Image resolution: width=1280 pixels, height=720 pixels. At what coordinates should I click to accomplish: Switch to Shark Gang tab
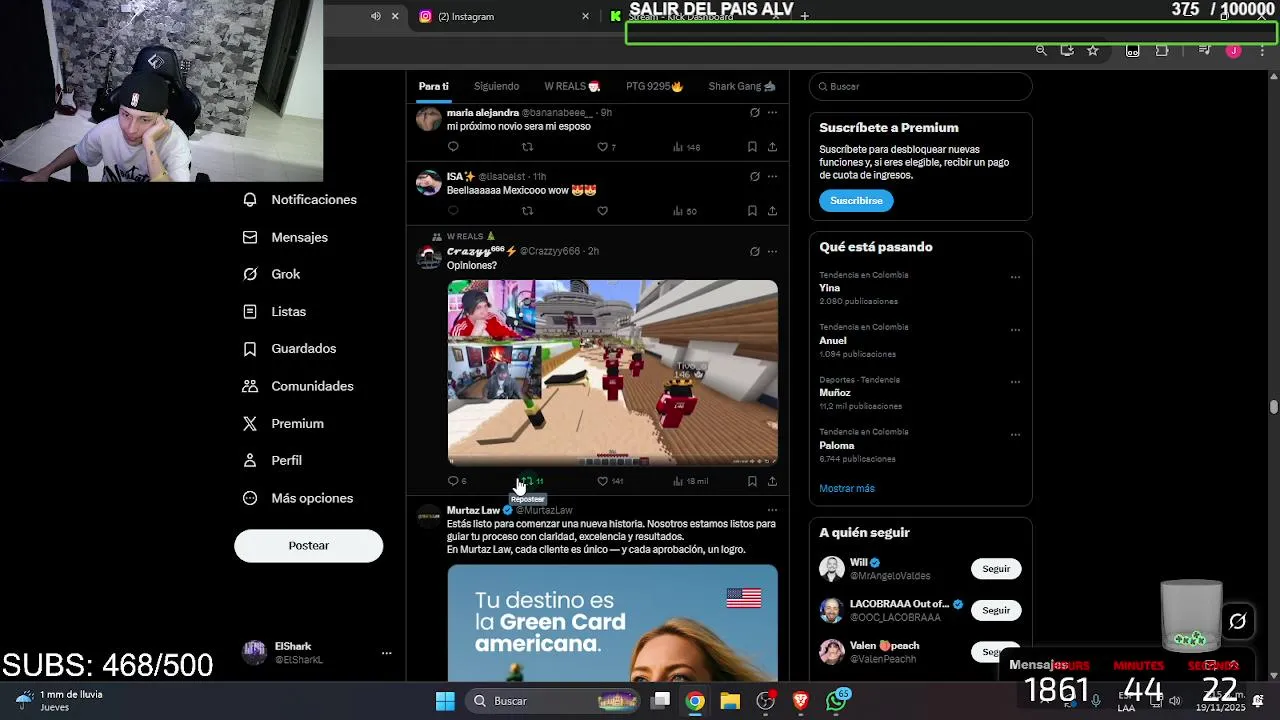(x=741, y=86)
